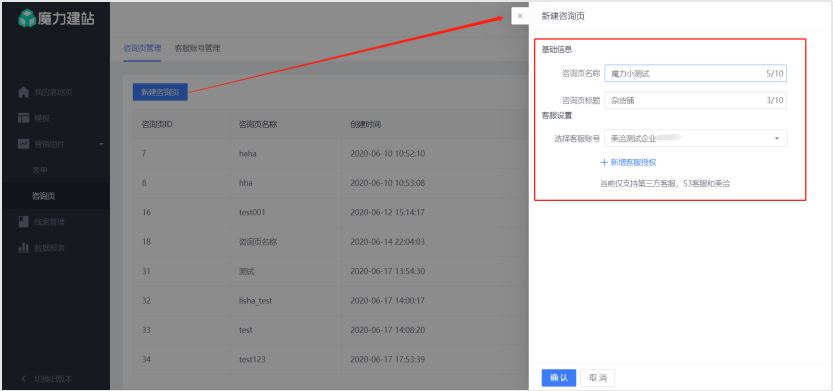833x391 pixels.
Task: Click the 营销组件 chart icon
Action: coord(23,144)
